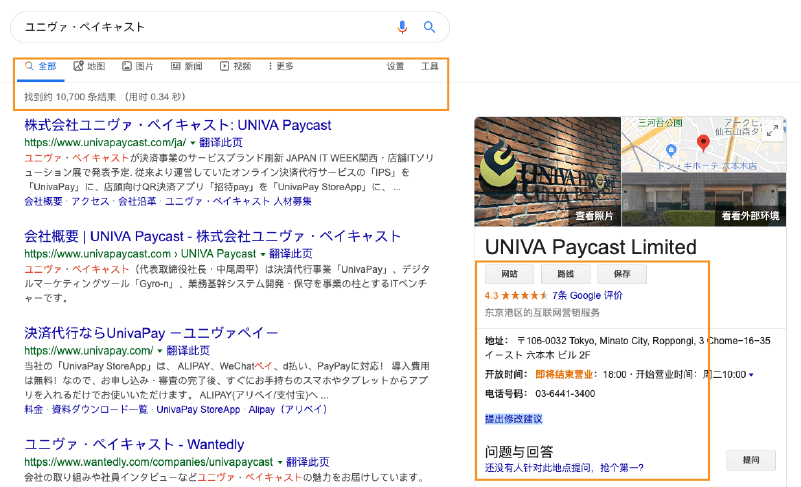
Task: Click 翻译此页 for the Wantedly result
Action: 308,462
